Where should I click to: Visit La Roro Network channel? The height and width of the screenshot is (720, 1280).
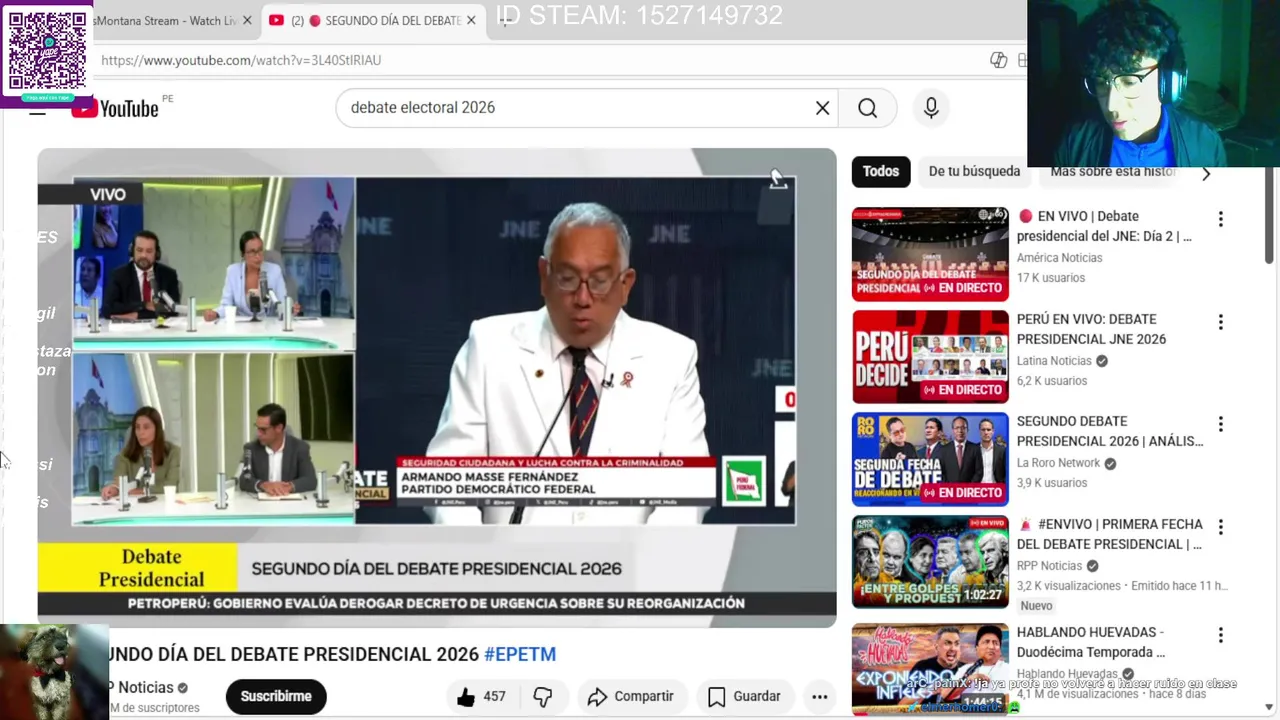click(x=1059, y=463)
